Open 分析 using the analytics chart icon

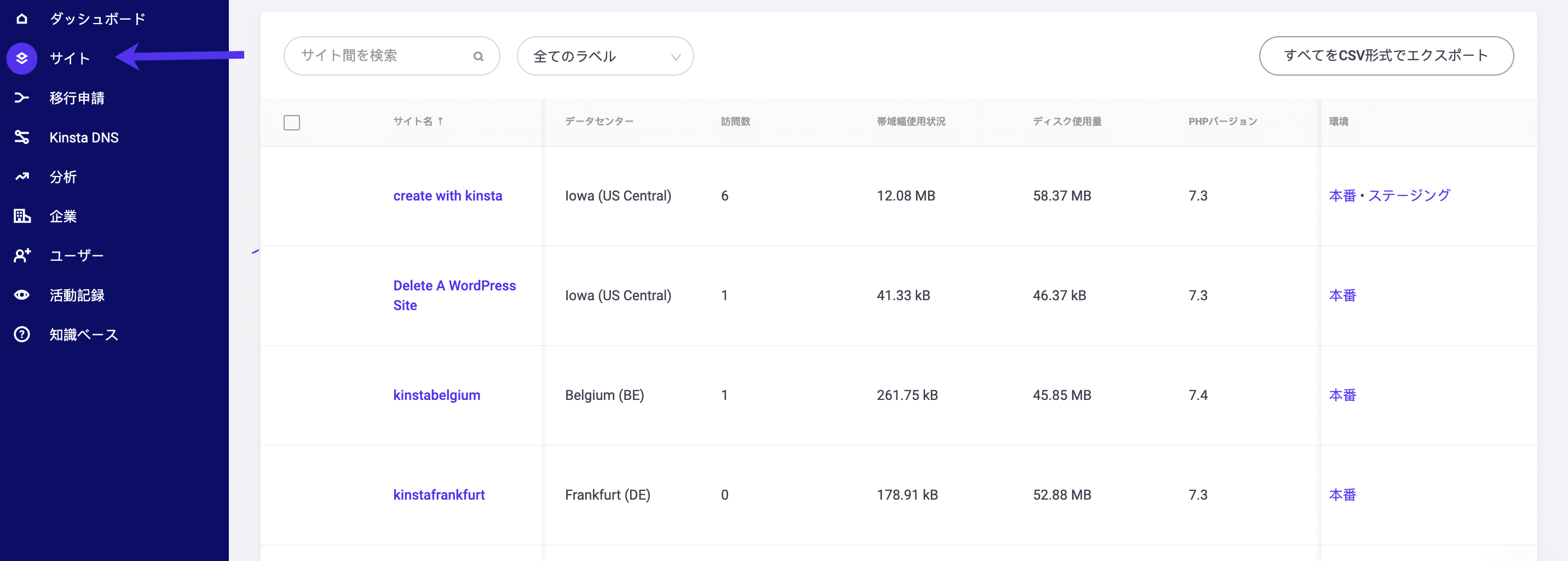click(x=21, y=176)
